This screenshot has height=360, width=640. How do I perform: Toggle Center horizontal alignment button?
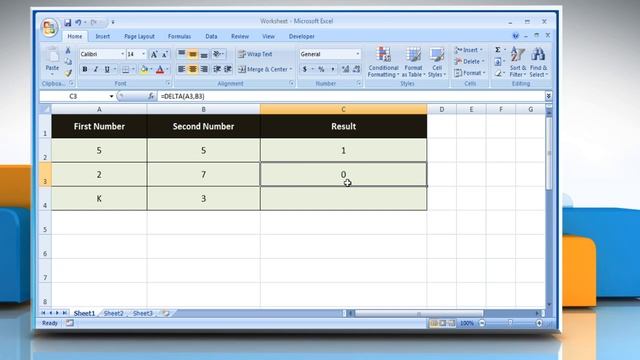(x=193, y=69)
